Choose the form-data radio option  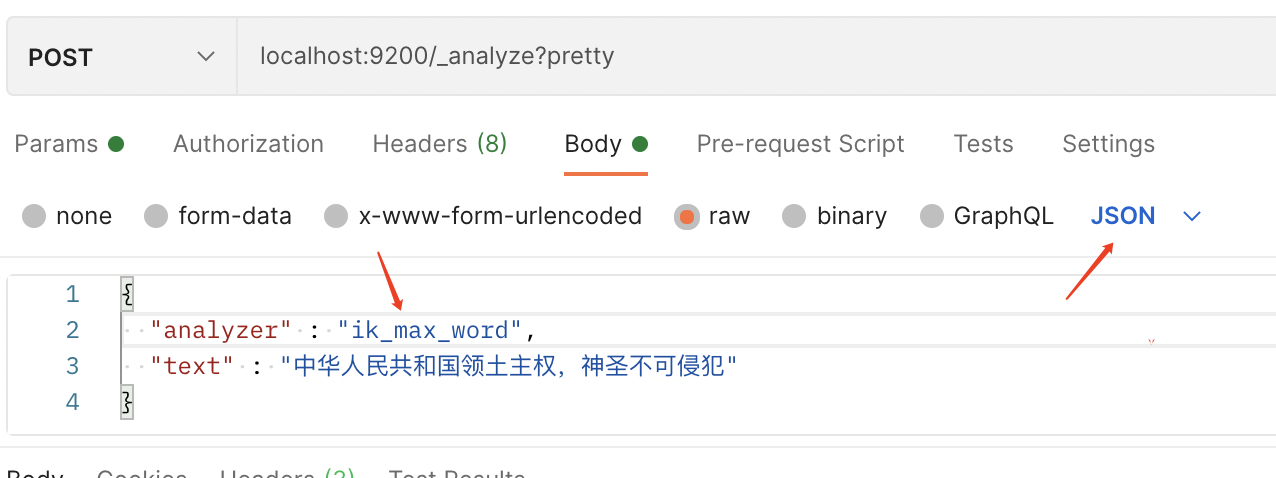tap(157, 216)
